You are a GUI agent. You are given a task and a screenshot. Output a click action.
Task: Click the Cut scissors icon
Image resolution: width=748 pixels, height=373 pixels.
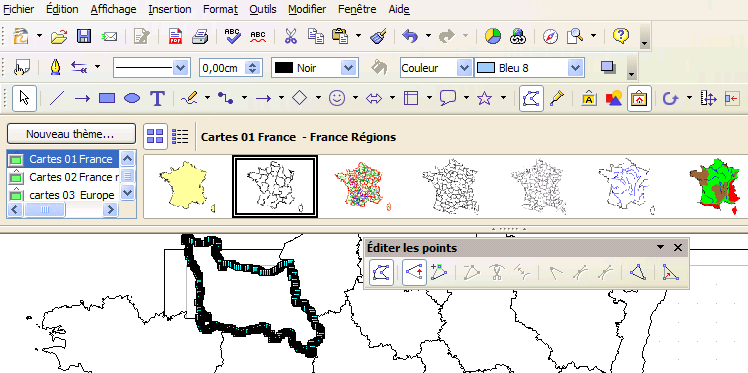click(290, 36)
